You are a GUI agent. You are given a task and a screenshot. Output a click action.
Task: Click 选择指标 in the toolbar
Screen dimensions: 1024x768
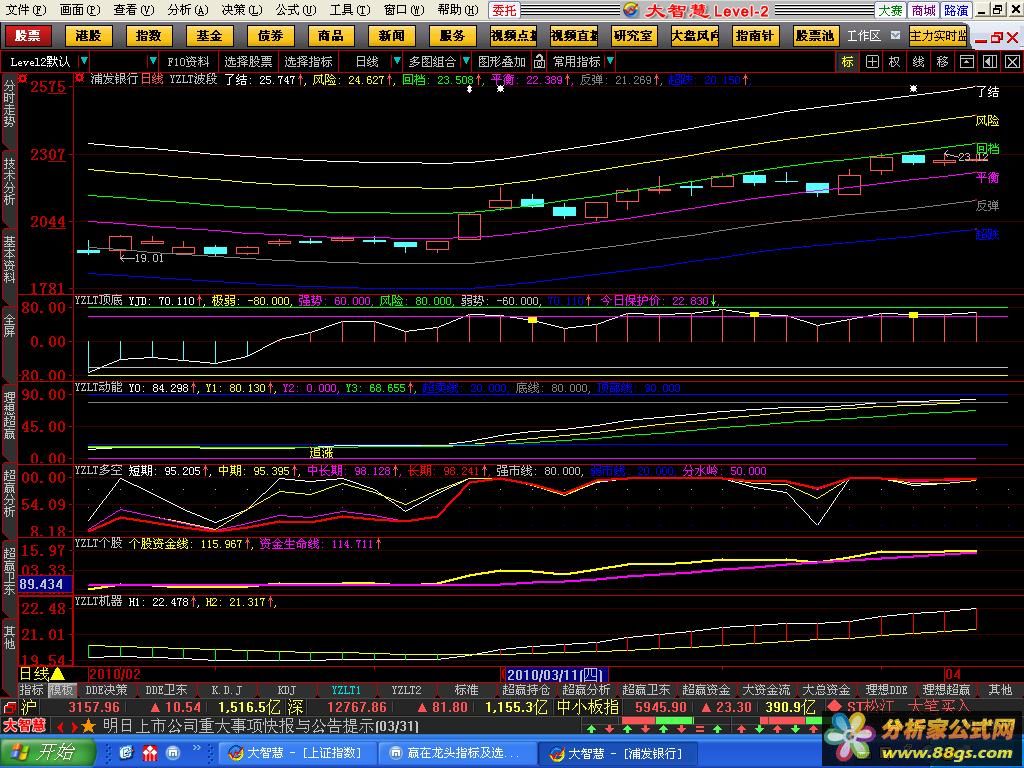pos(308,61)
